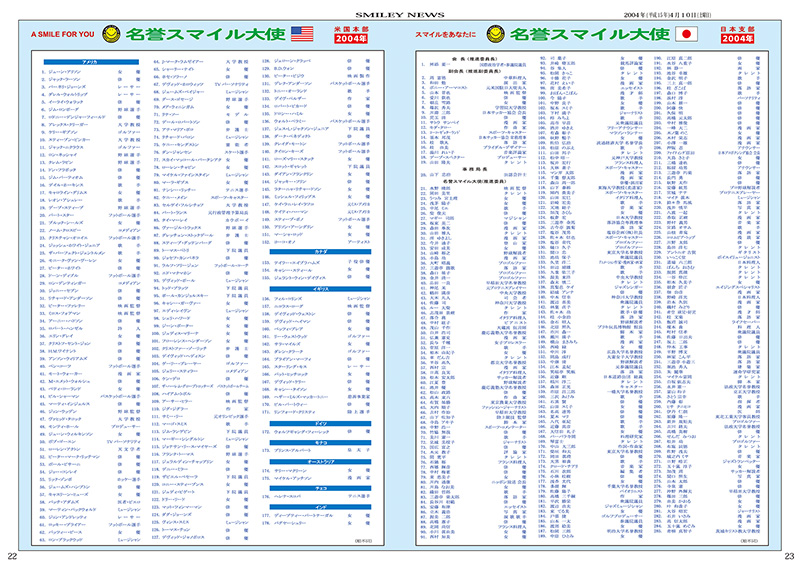
Task: Click the '名誉スマイル大使' title next to US flag
Action: tap(205, 34)
